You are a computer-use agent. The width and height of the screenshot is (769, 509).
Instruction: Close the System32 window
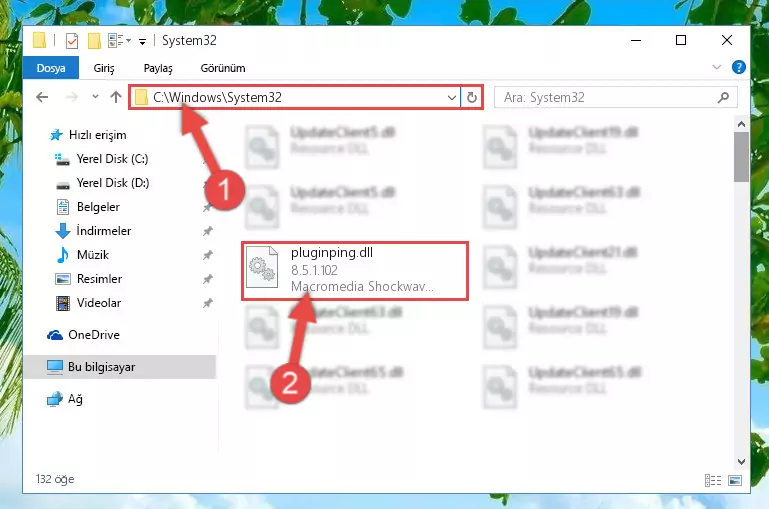[727, 40]
